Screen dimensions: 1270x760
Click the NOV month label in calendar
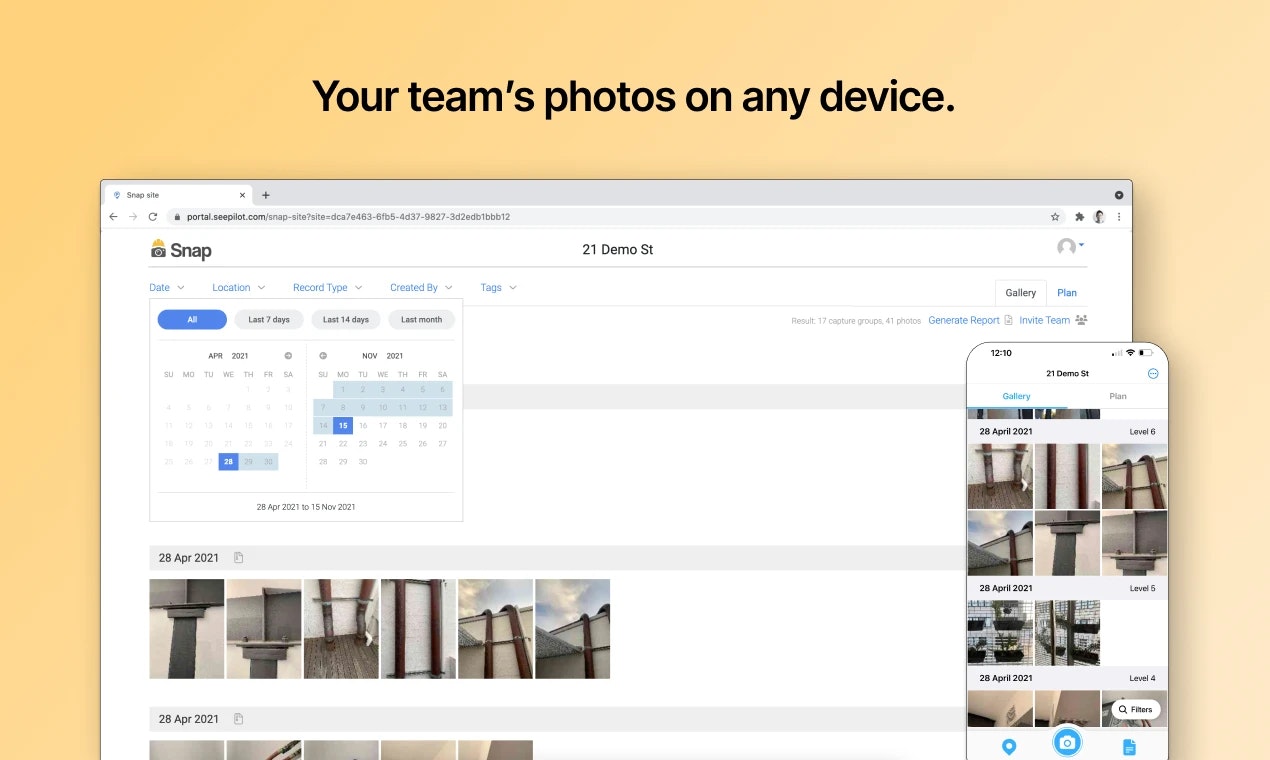(370, 356)
